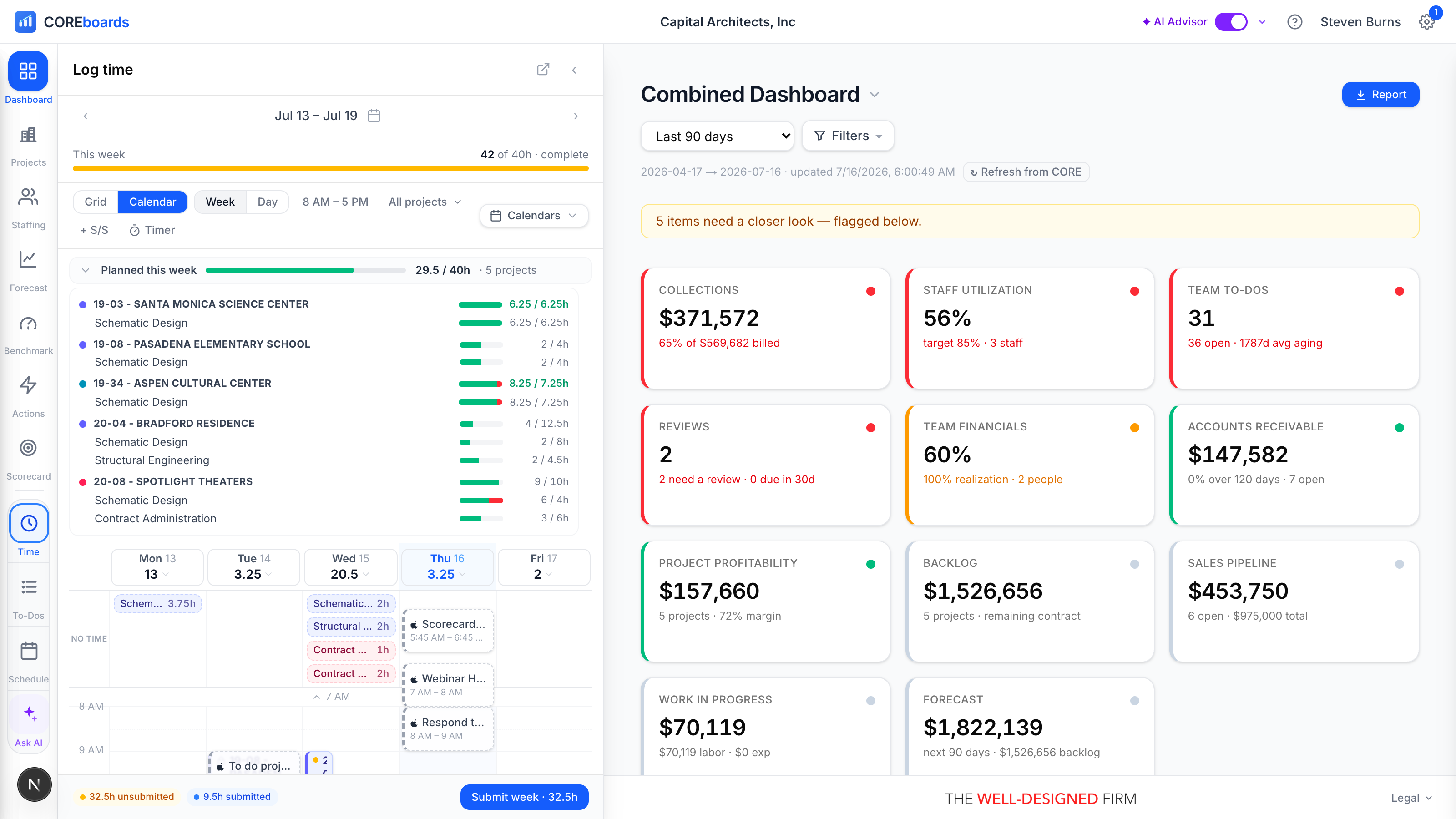Pop out the Log time panel
This screenshot has width=1456, height=819.
[543, 70]
